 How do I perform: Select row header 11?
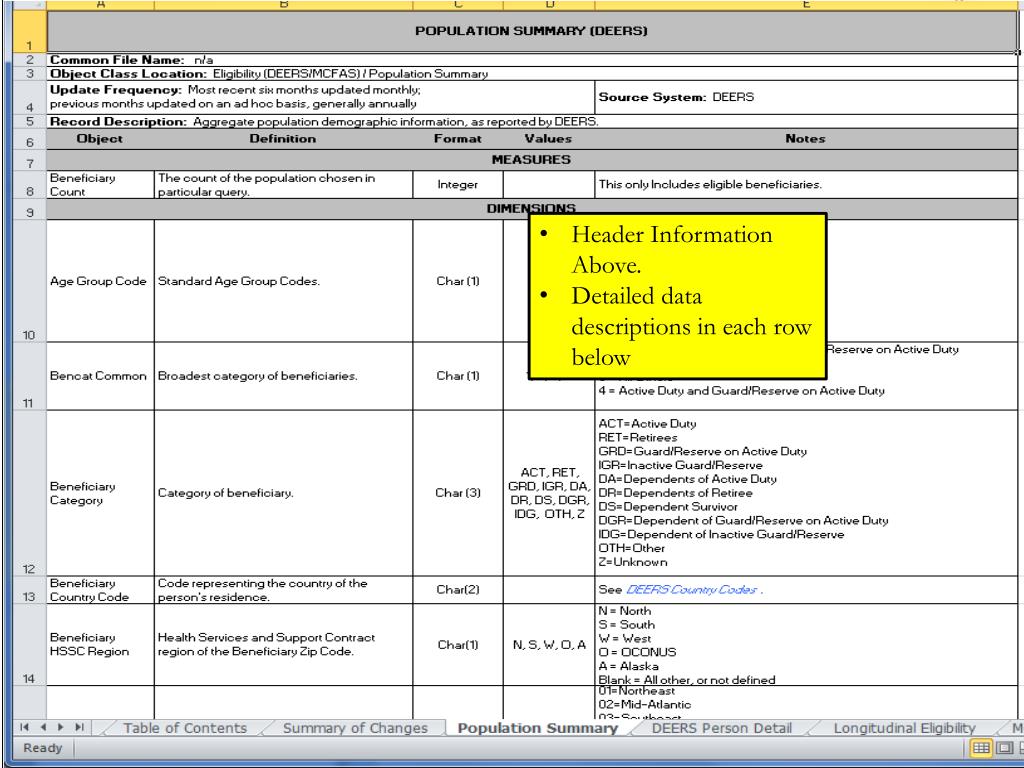(x=29, y=376)
